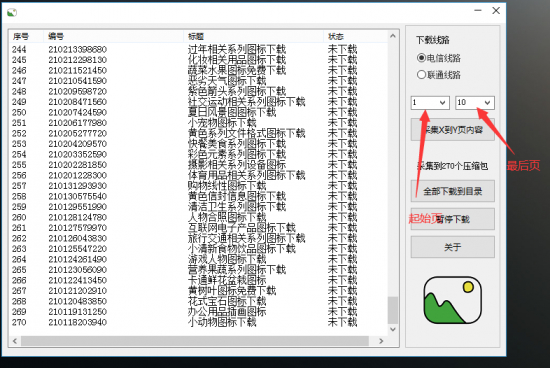Minimize the downloader window
Image resolution: width=550 pixels, height=368 pixels.
click(x=478, y=11)
